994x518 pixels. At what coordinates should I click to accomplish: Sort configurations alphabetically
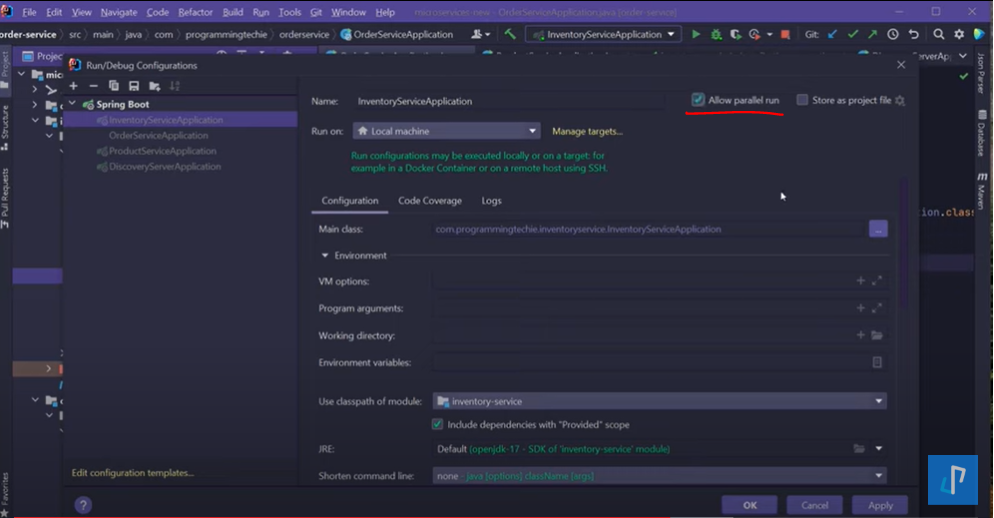coord(175,86)
